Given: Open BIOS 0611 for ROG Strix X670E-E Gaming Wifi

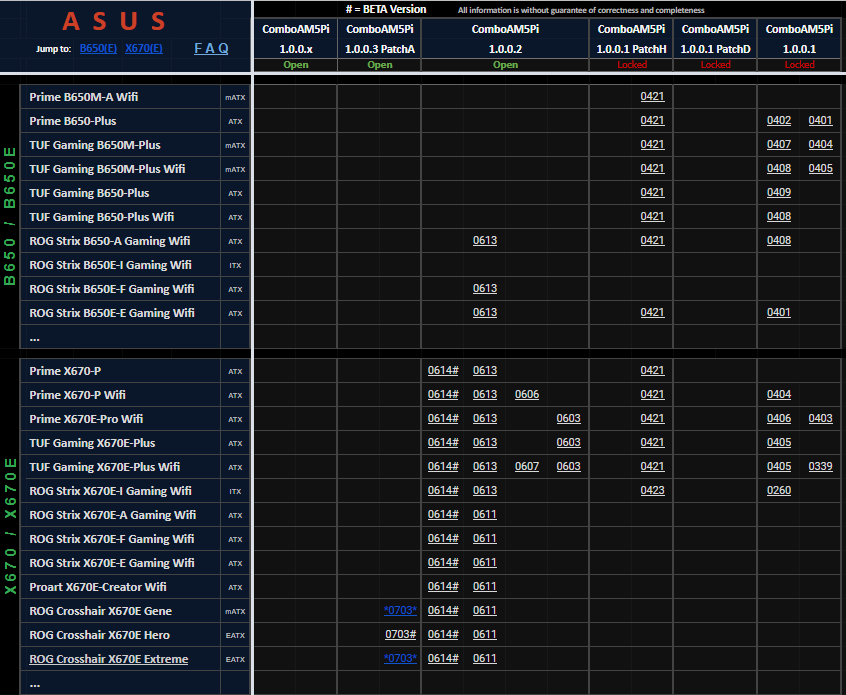Looking at the screenshot, I should tap(485, 562).
